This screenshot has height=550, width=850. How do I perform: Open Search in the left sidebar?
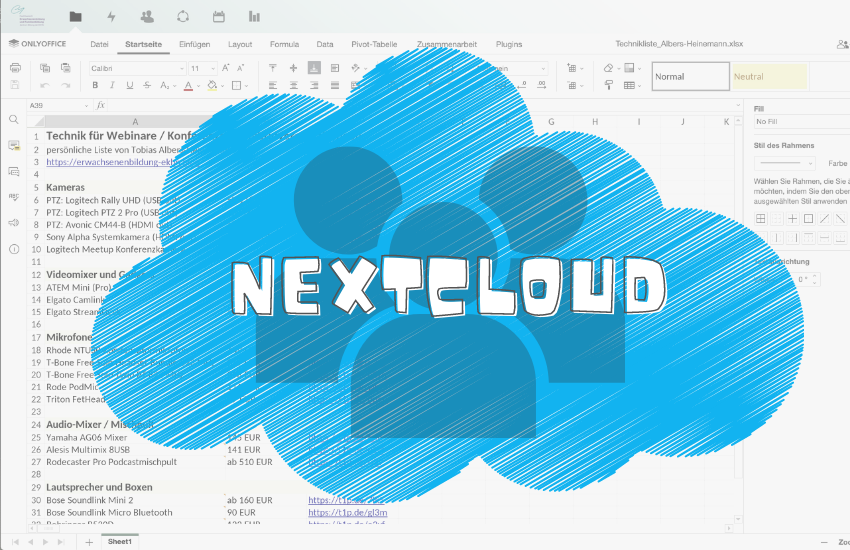tap(14, 120)
